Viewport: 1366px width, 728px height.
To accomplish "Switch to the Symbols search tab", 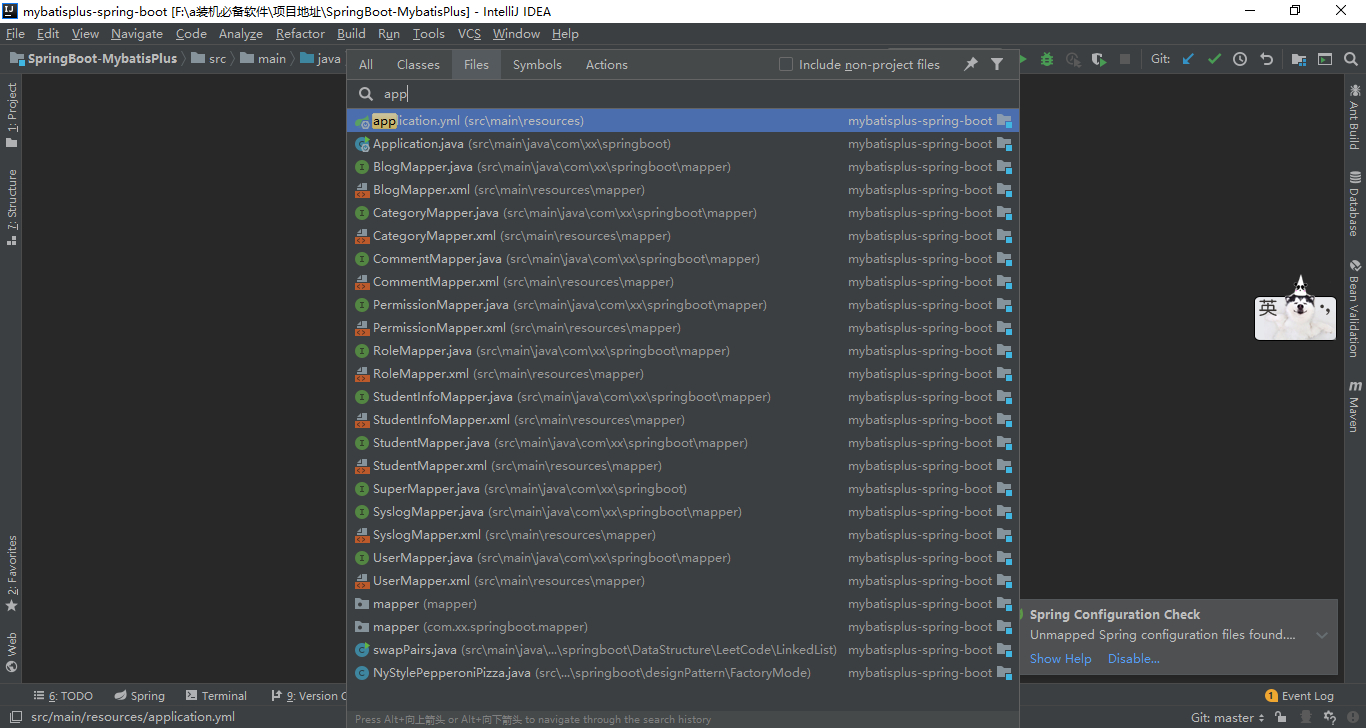I will click(x=537, y=64).
